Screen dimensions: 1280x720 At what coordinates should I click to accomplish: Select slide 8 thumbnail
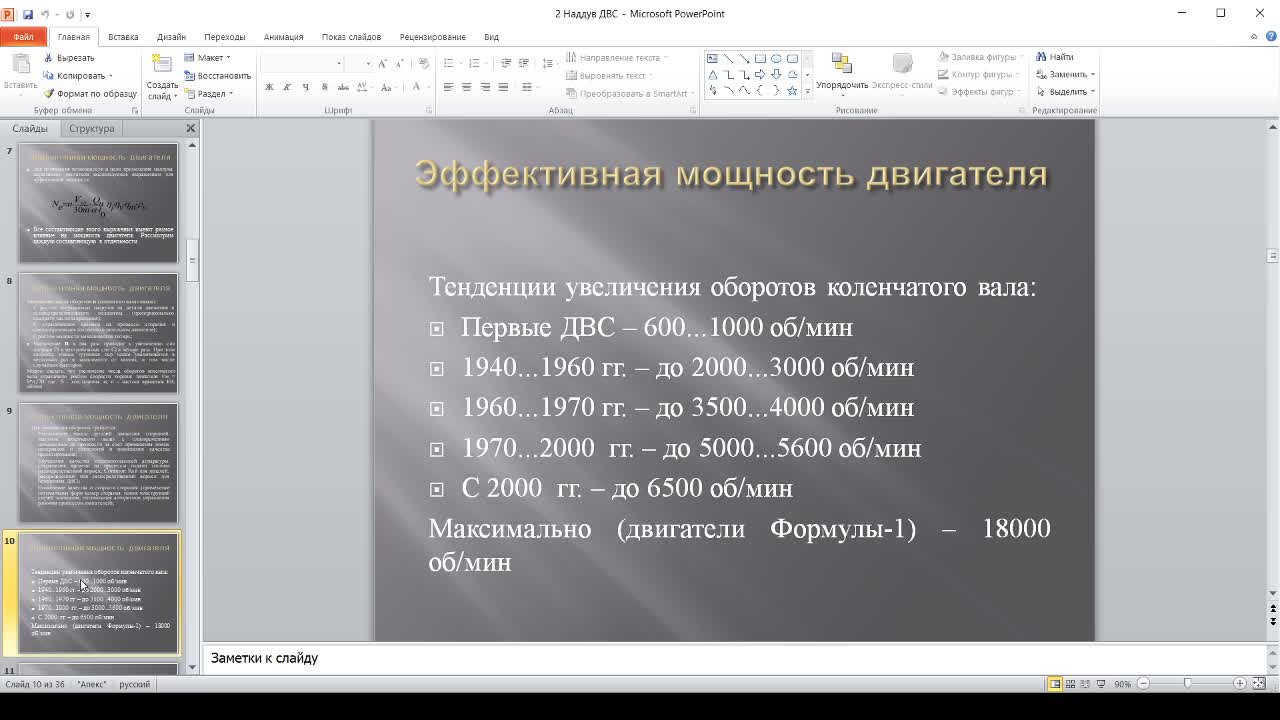[98, 333]
